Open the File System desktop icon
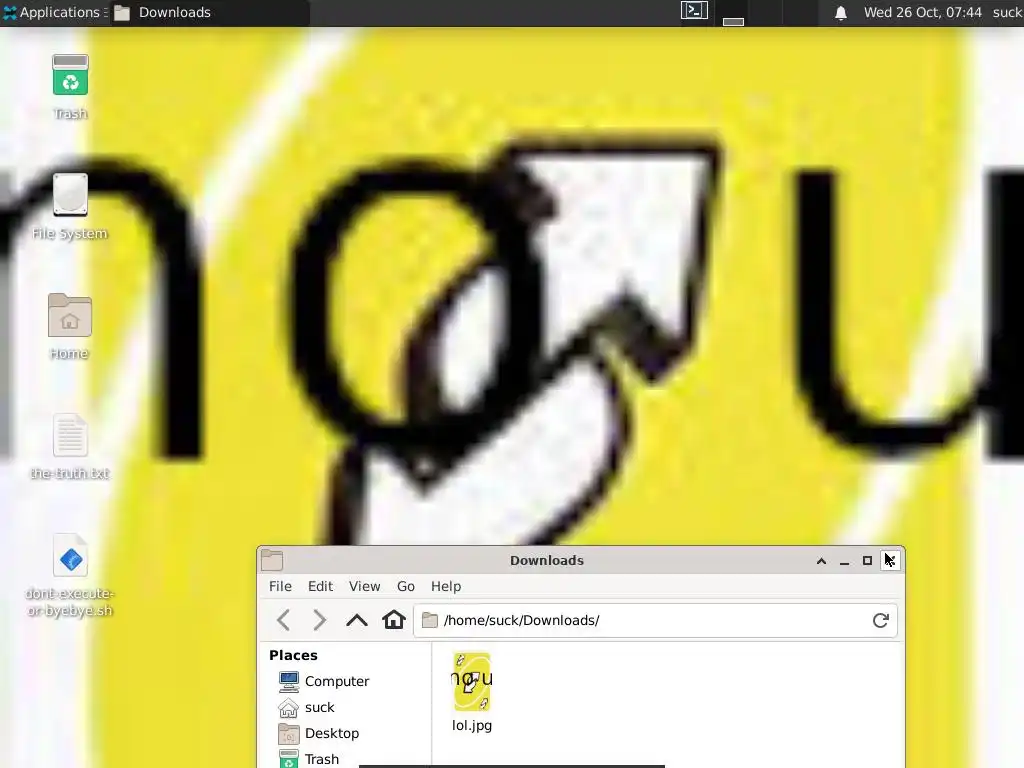The image size is (1024, 768). (70, 195)
